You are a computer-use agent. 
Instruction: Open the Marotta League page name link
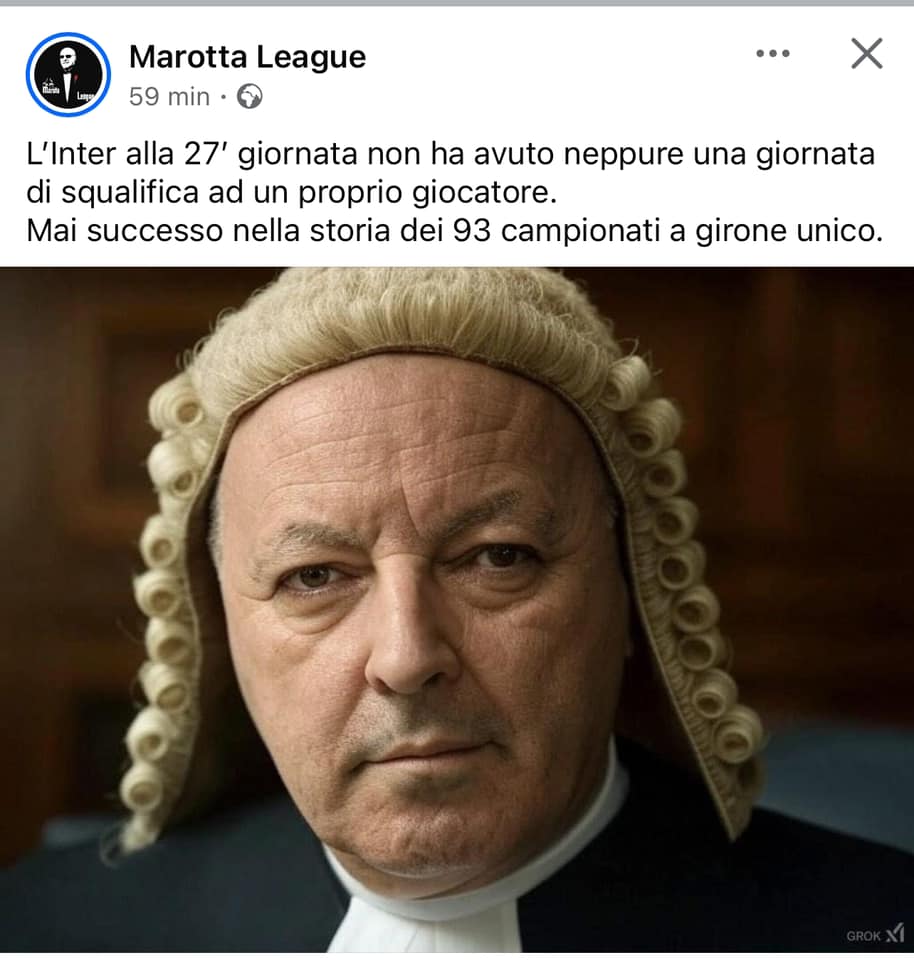247,57
